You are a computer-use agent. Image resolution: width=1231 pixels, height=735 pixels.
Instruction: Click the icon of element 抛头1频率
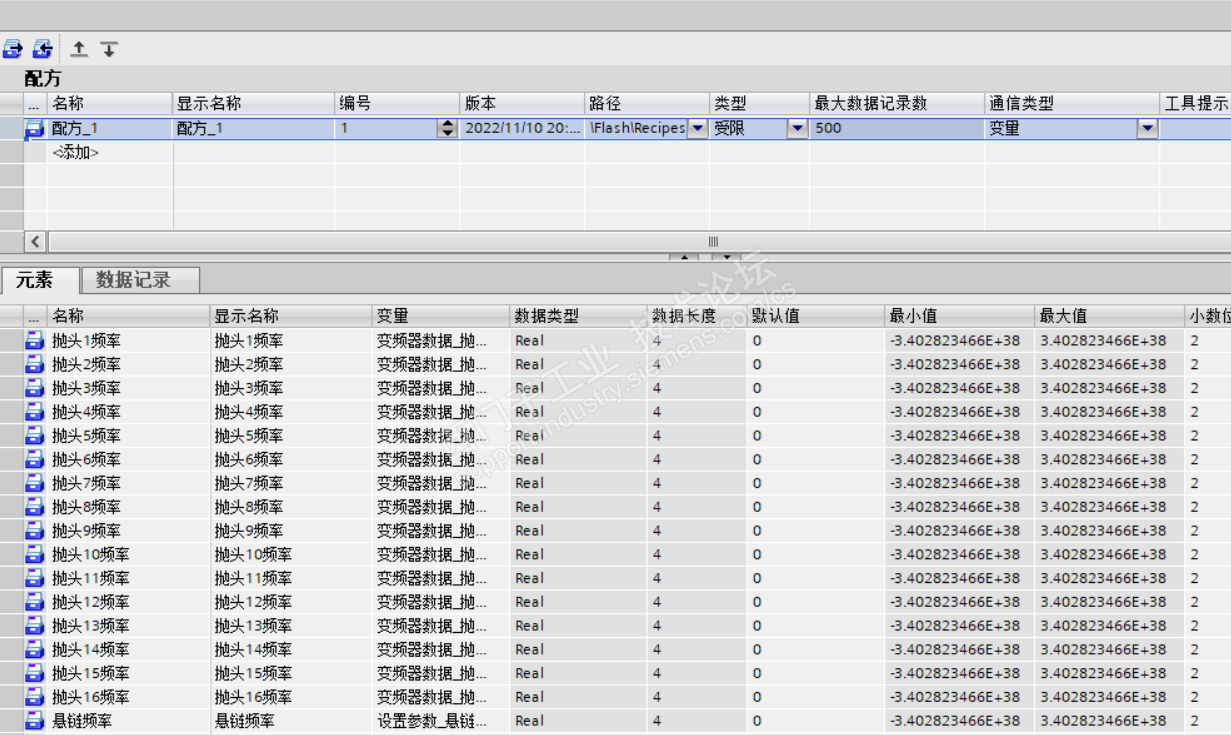pos(35,340)
